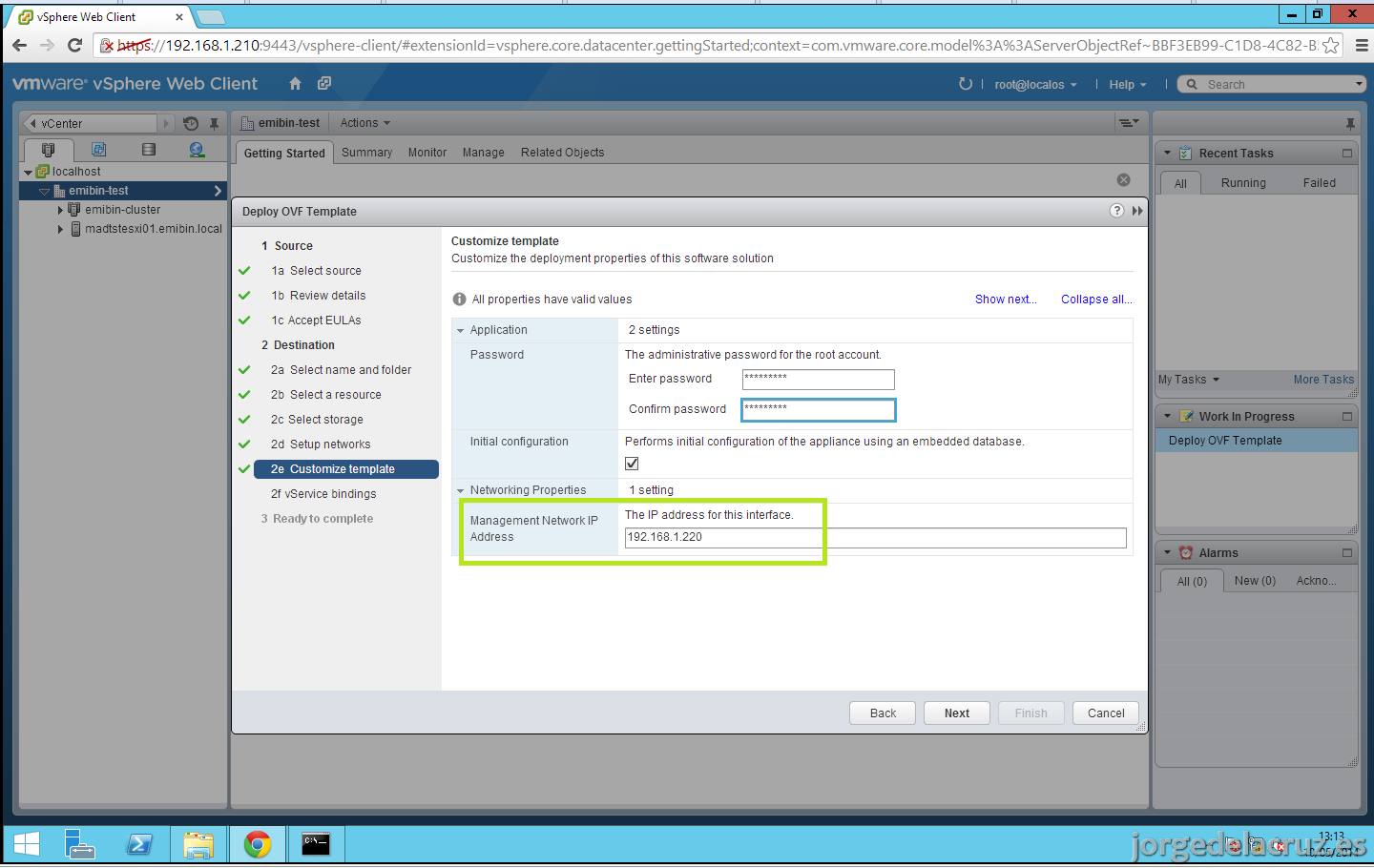
Task: Refresh the vSphere Web Client view
Action: (966, 84)
